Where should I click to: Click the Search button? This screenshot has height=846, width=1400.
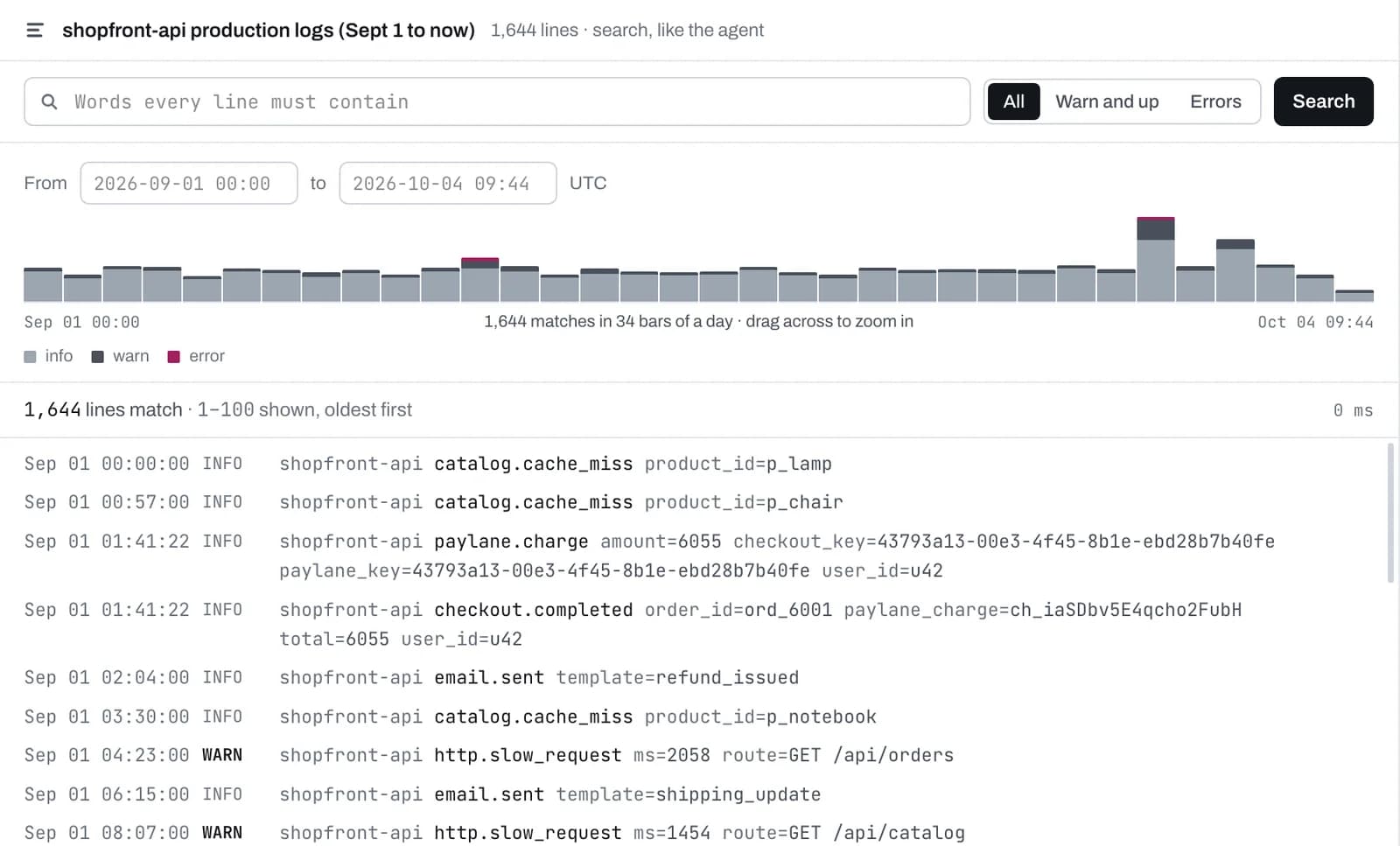click(x=1323, y=101)
